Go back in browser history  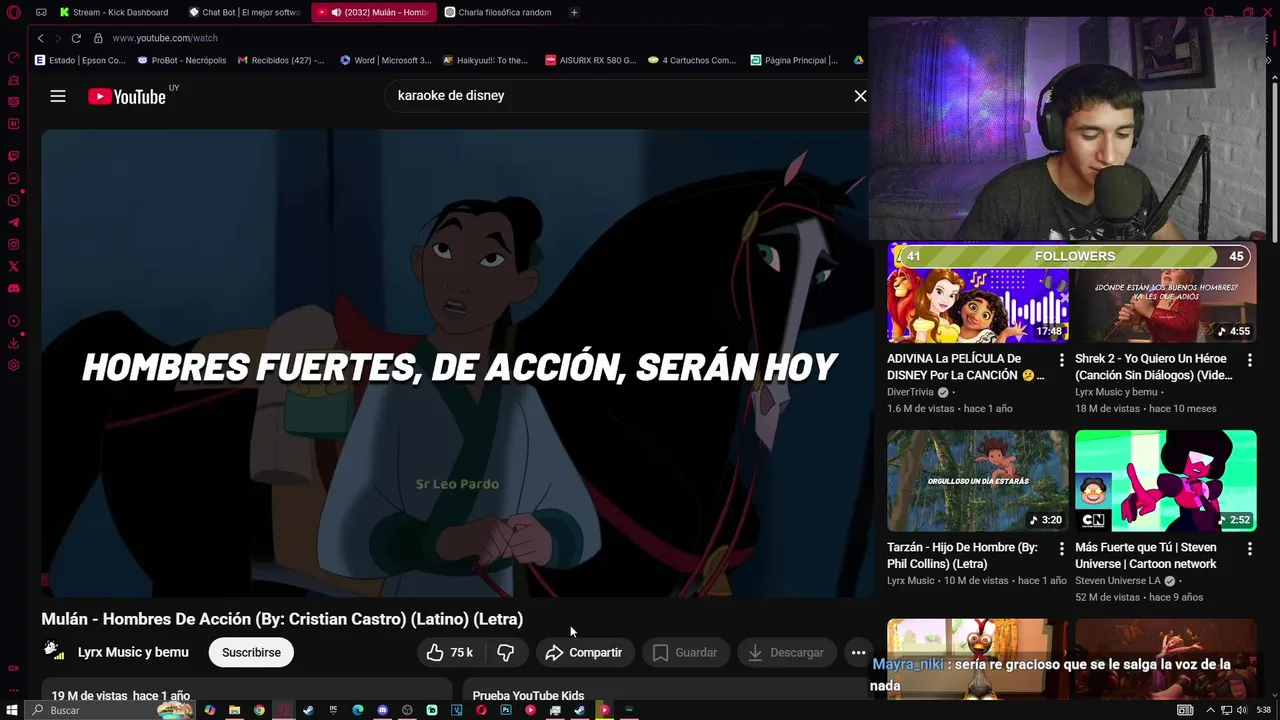(x=40, y=38)
